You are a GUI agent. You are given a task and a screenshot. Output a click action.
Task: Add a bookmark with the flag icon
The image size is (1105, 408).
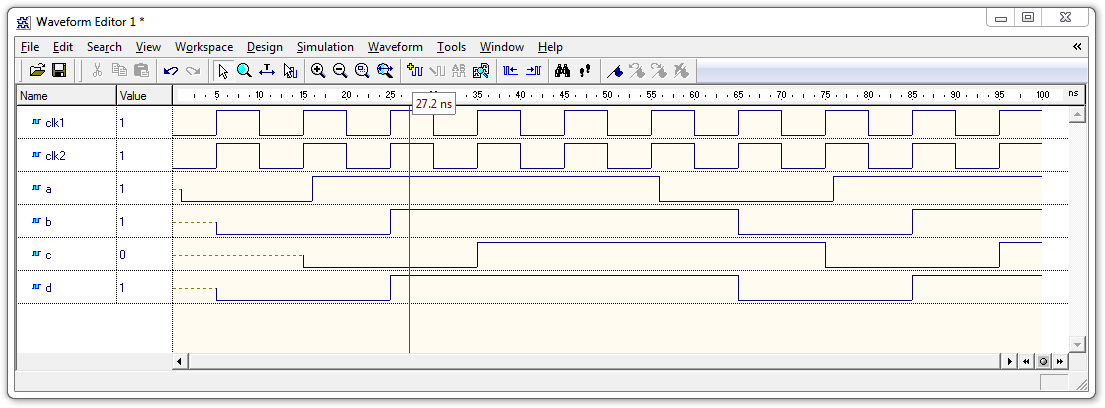click(x=615, y=70)
